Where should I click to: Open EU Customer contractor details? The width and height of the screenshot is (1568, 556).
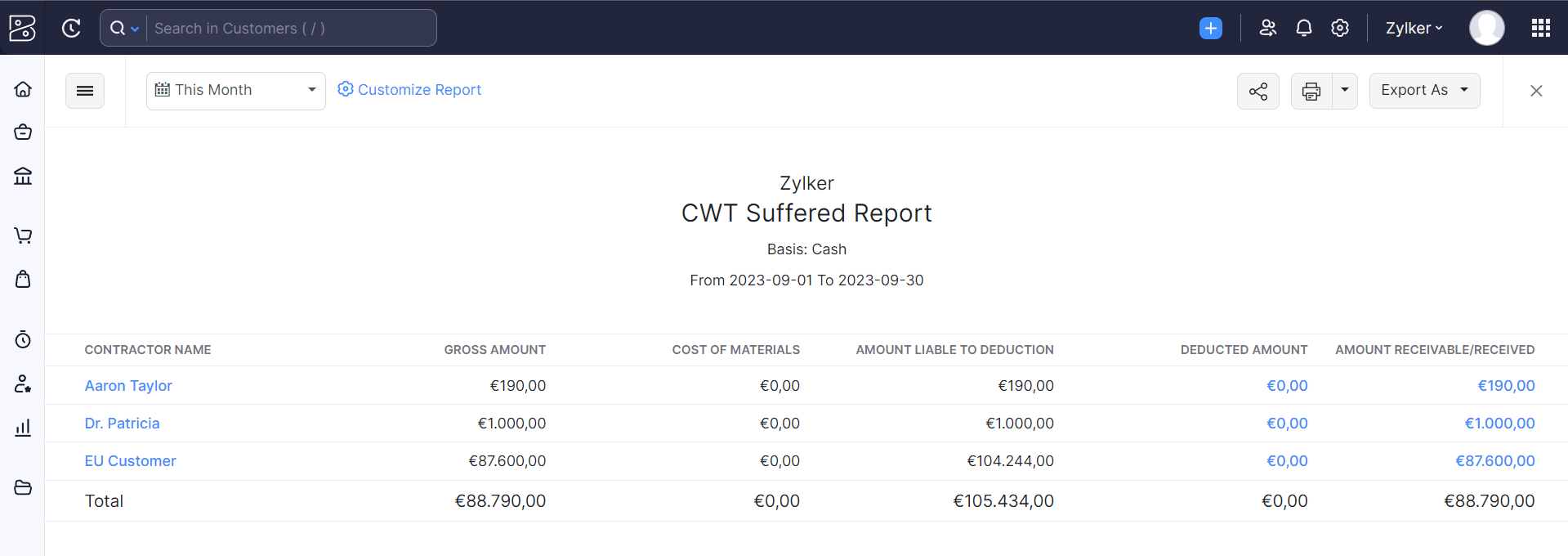click(x=130, y=460)
